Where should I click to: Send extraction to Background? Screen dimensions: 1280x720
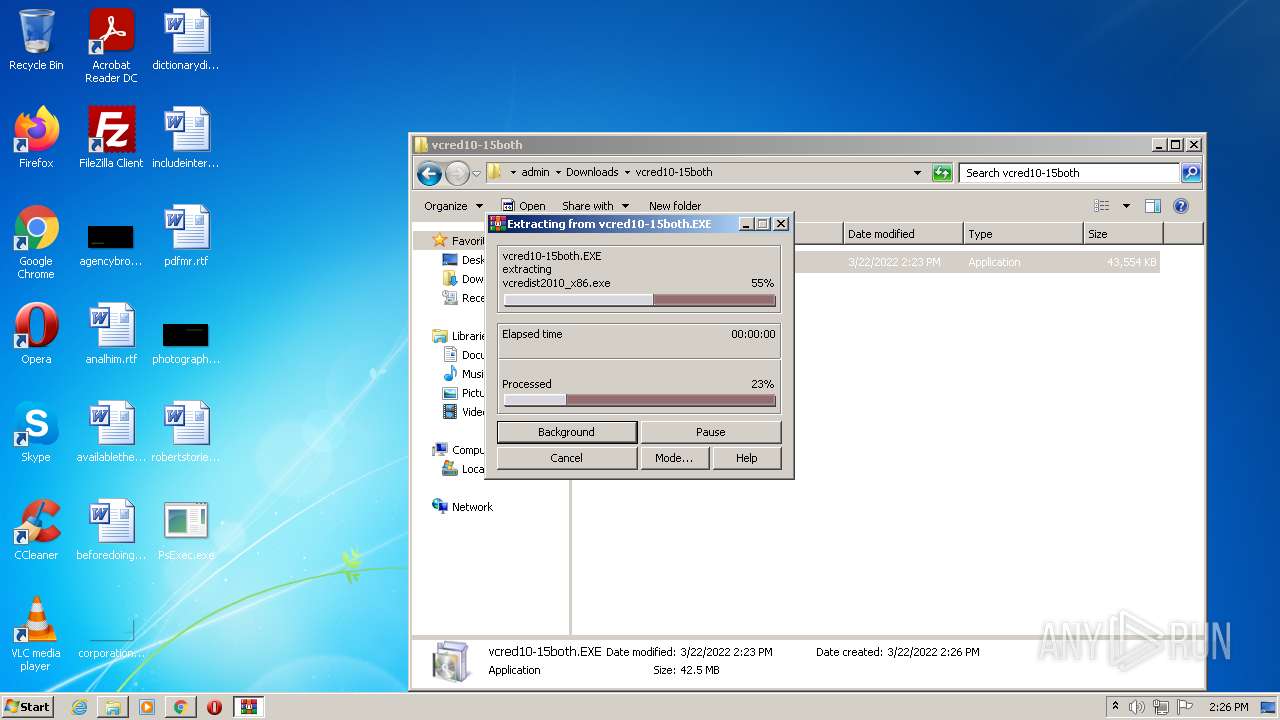coord(566,432)
